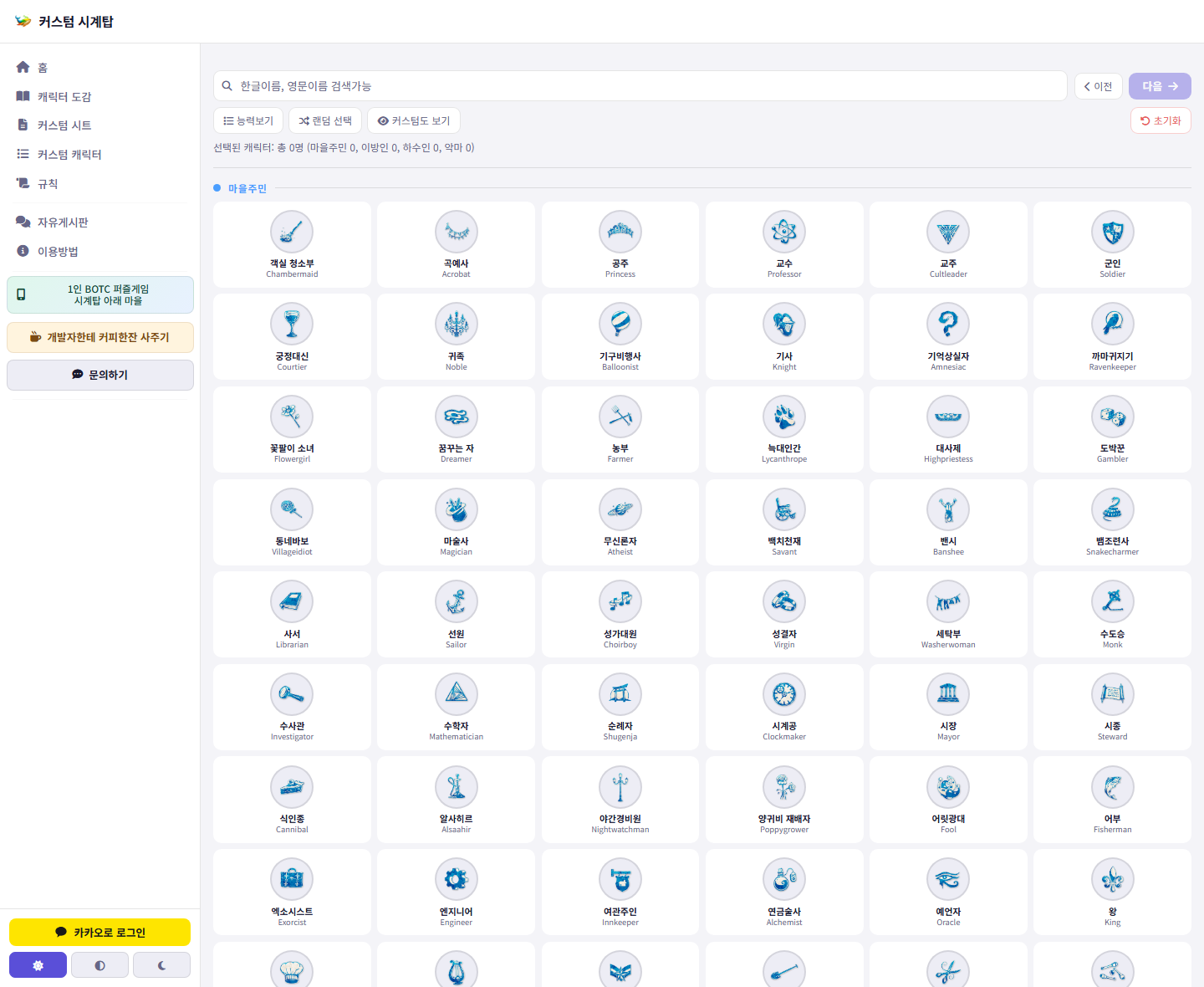
Task: Click the character search input field
Action: click(640, 86)
